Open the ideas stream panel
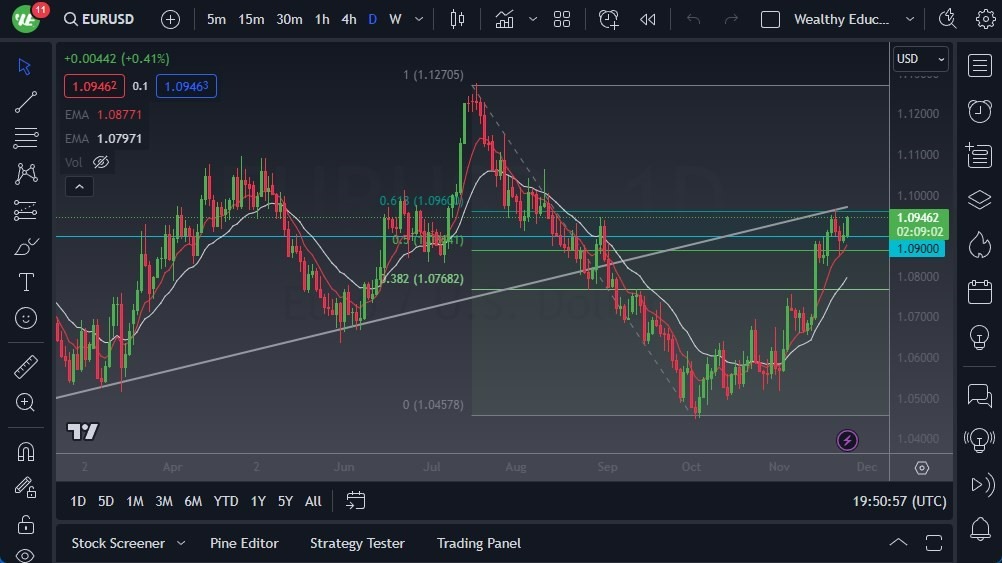The image size is (1002, 563). coord(980,440)
